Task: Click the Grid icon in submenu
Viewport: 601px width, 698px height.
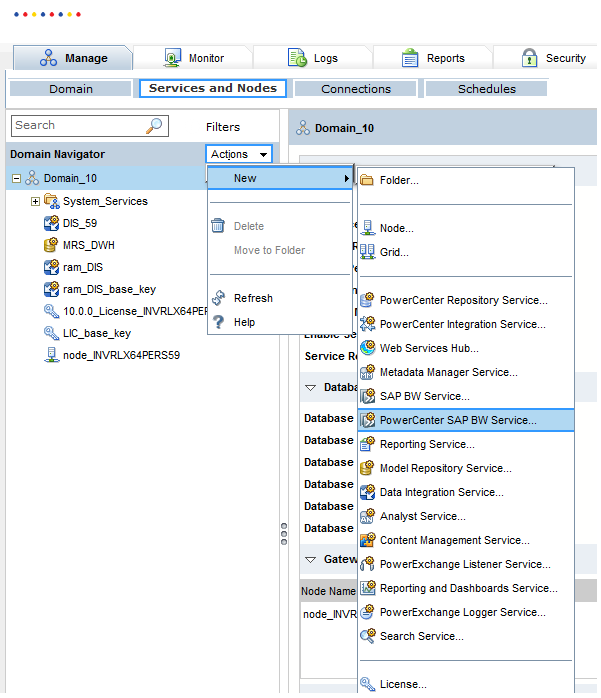Action: pyautogui.click(x=367, y=252)
